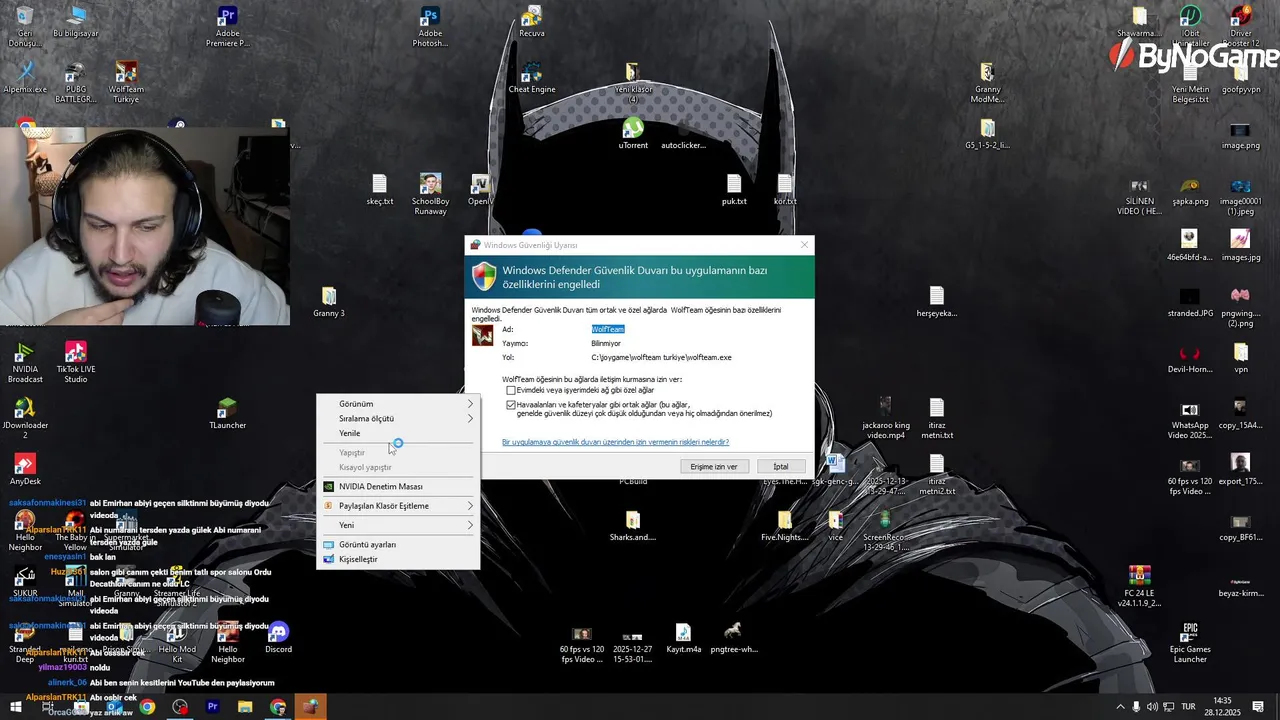Open Görüntü ayarları from context menu
1280x720 pixels.
[398, 544]
